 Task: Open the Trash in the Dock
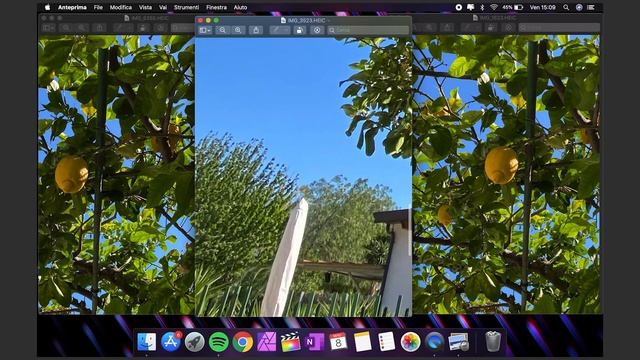tap(493, 342)
